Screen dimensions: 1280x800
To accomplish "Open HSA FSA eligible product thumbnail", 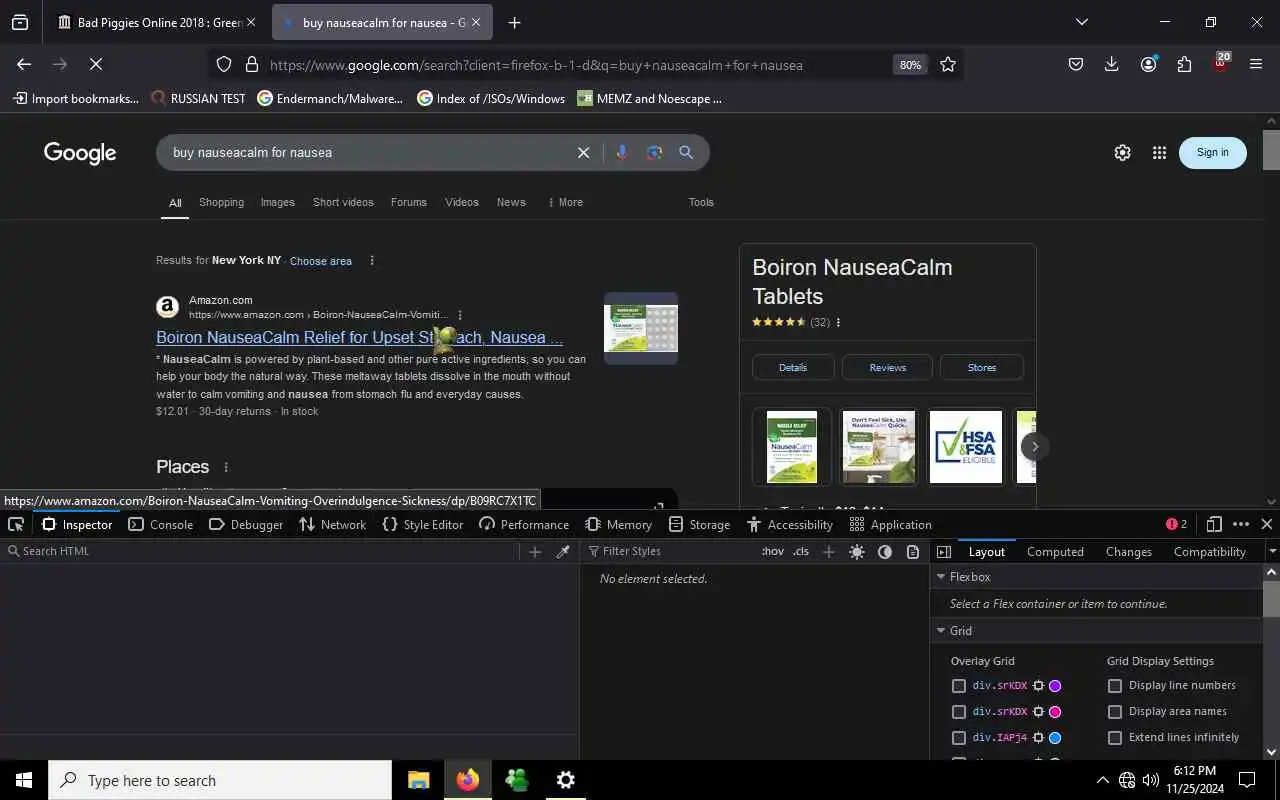I will [x=965, y=447].
